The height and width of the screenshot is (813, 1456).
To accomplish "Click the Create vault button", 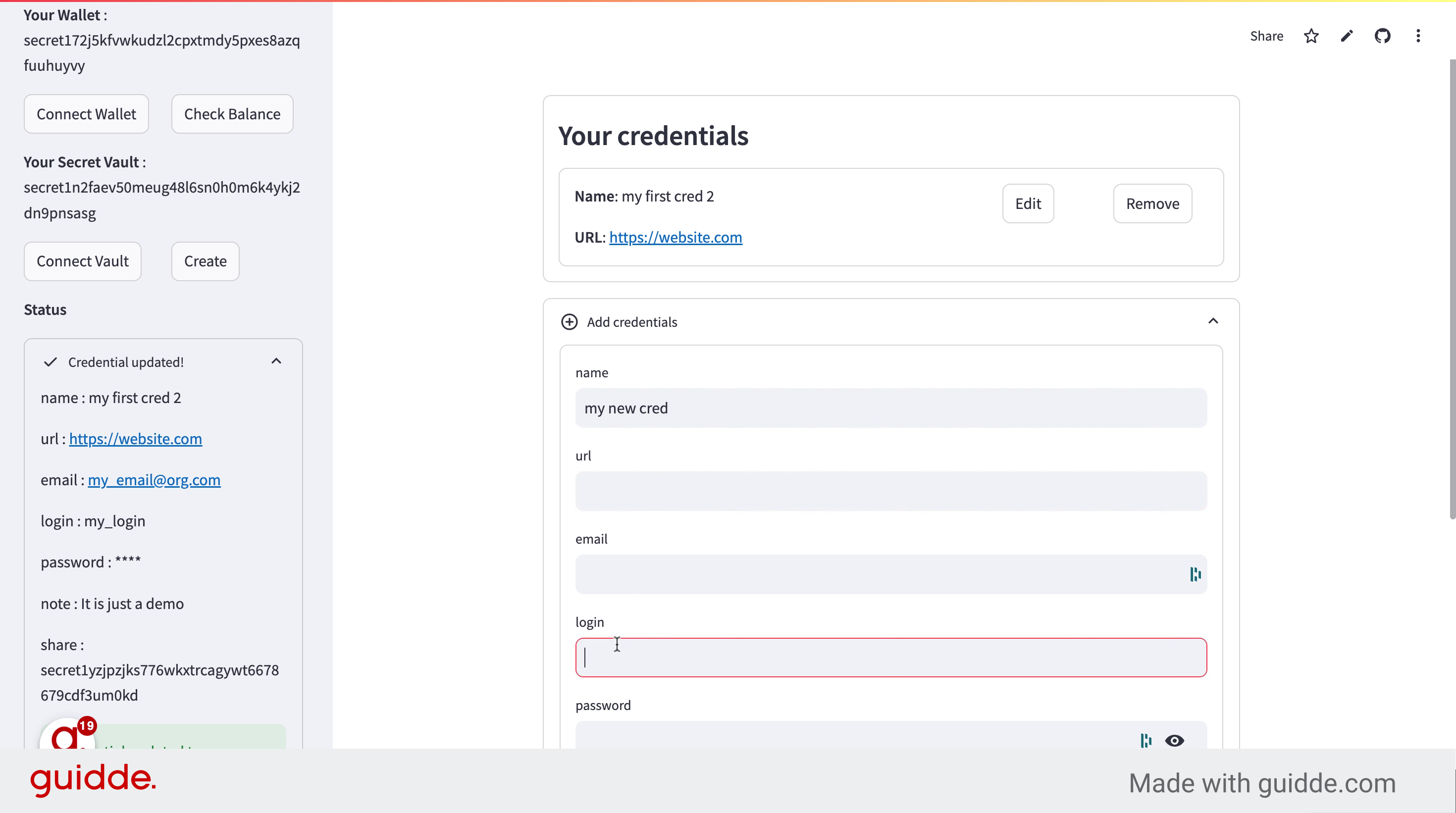I will (x=205, y=261).
